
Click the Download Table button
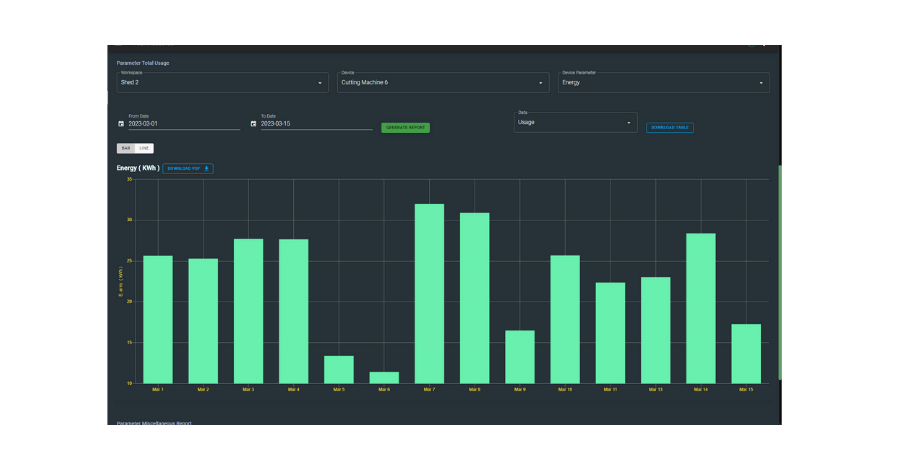click(x=670, y=127)
